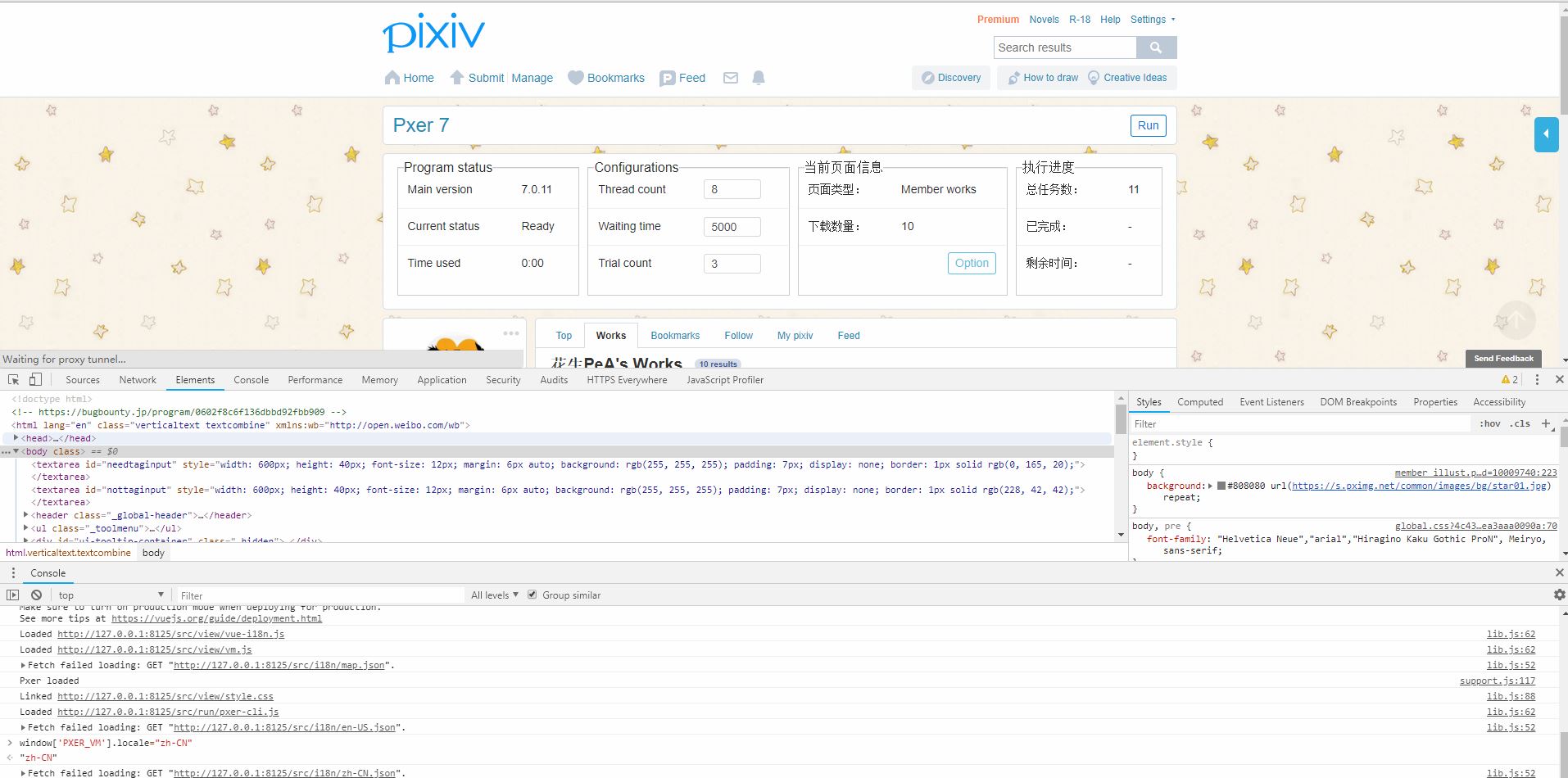
Task: Open the vuejs deployment guide link
Action: (x=216, y=618)
